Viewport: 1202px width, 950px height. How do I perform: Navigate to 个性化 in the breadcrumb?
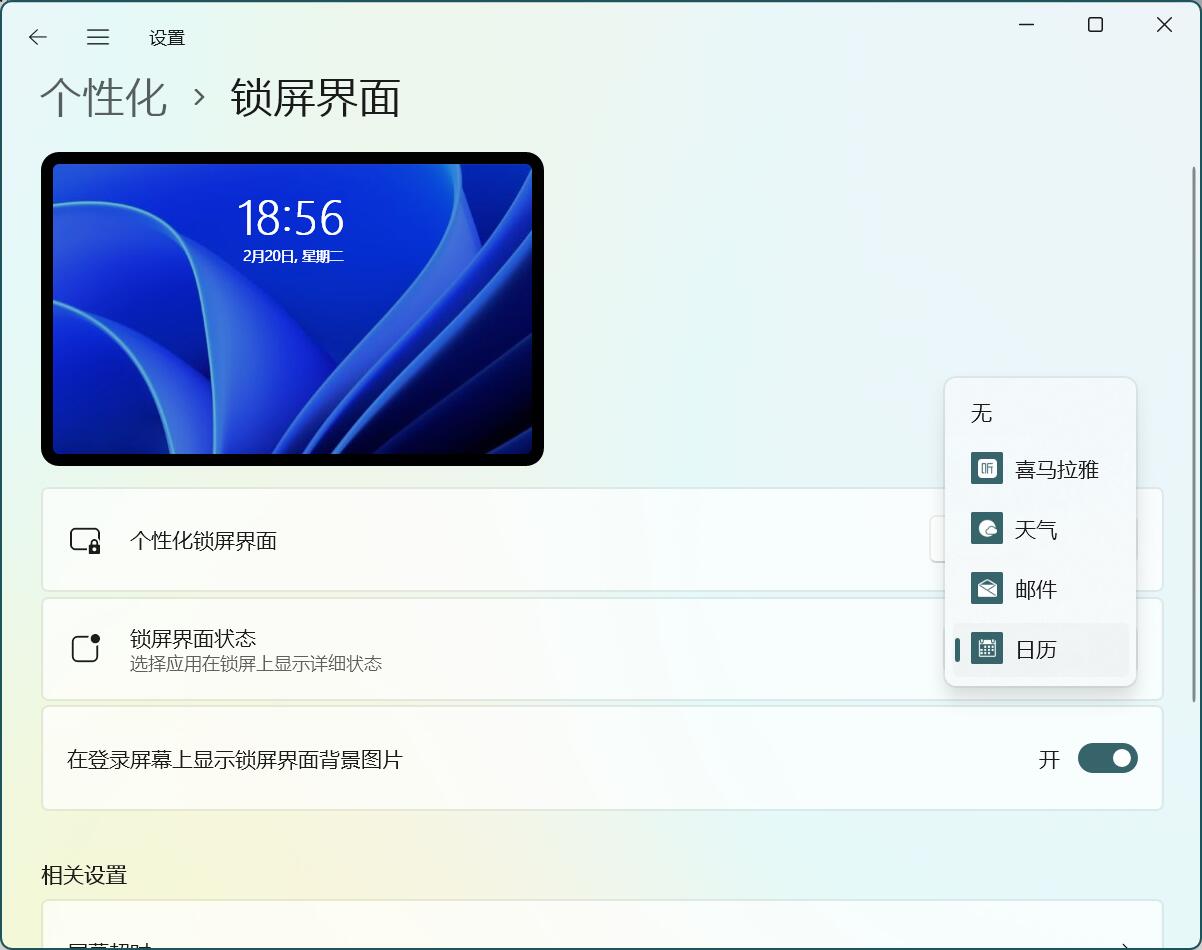103,98
